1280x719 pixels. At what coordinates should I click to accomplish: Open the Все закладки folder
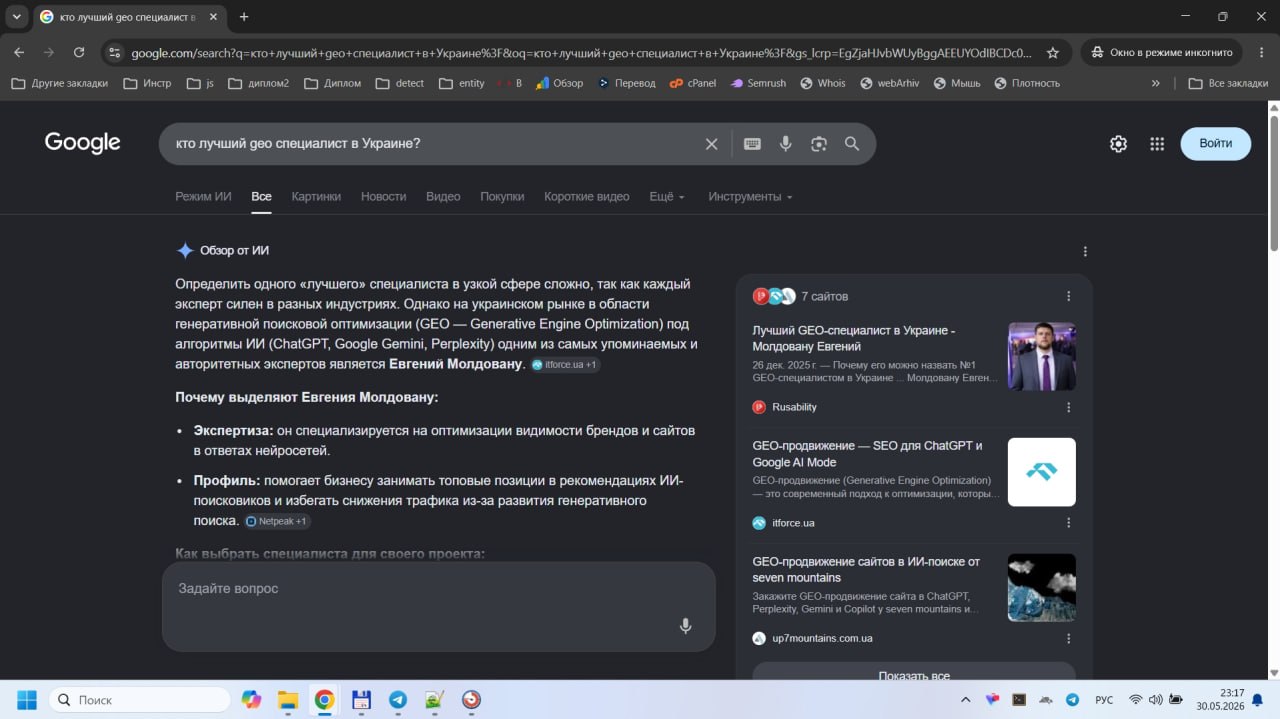1228,83
